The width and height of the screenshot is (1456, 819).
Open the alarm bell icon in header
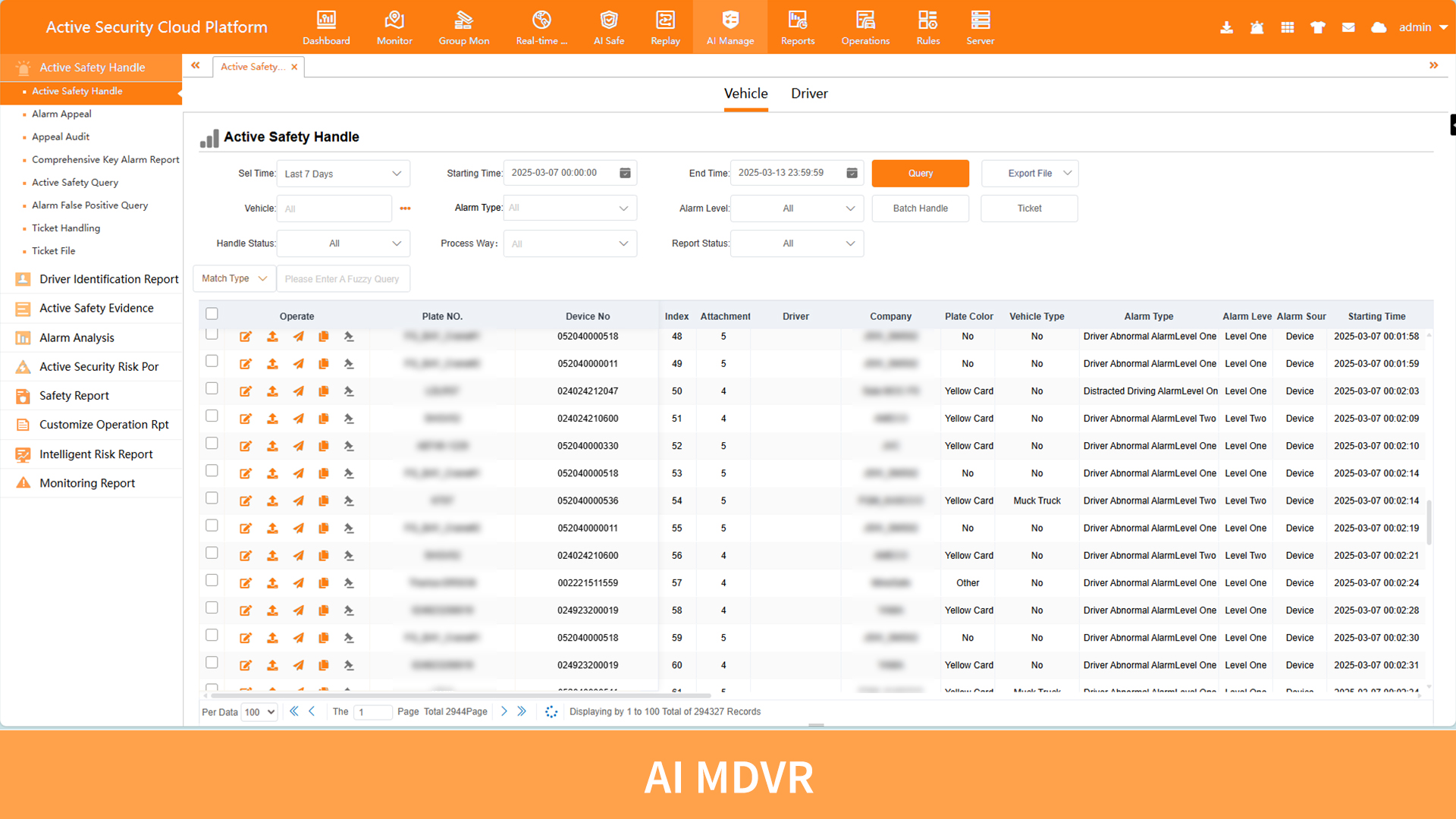tap(1257, 27)
